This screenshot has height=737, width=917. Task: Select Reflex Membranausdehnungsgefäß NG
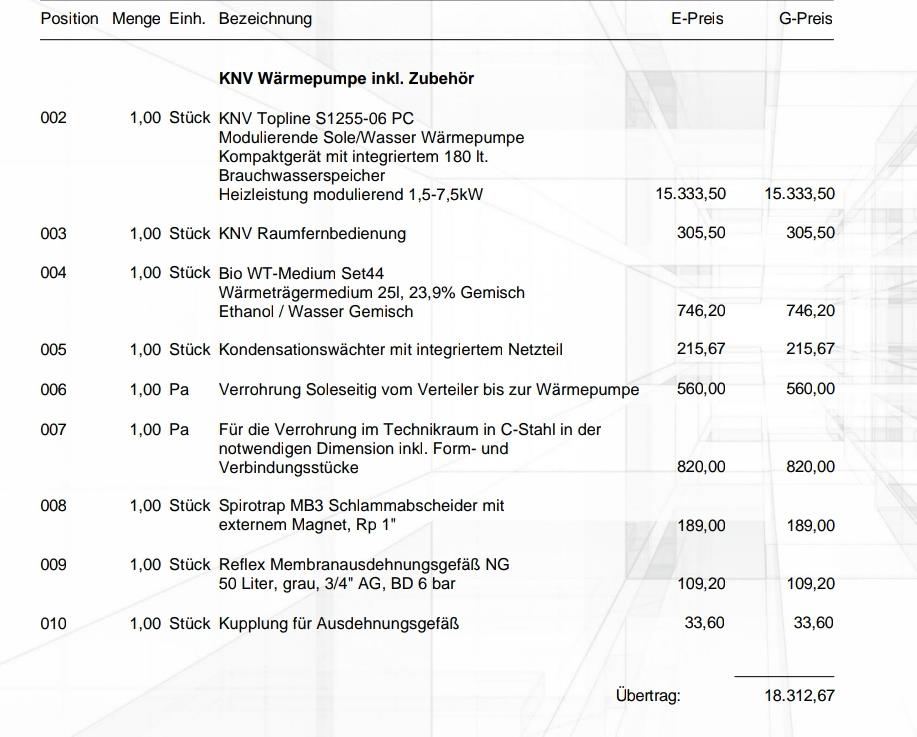[364, 564]
